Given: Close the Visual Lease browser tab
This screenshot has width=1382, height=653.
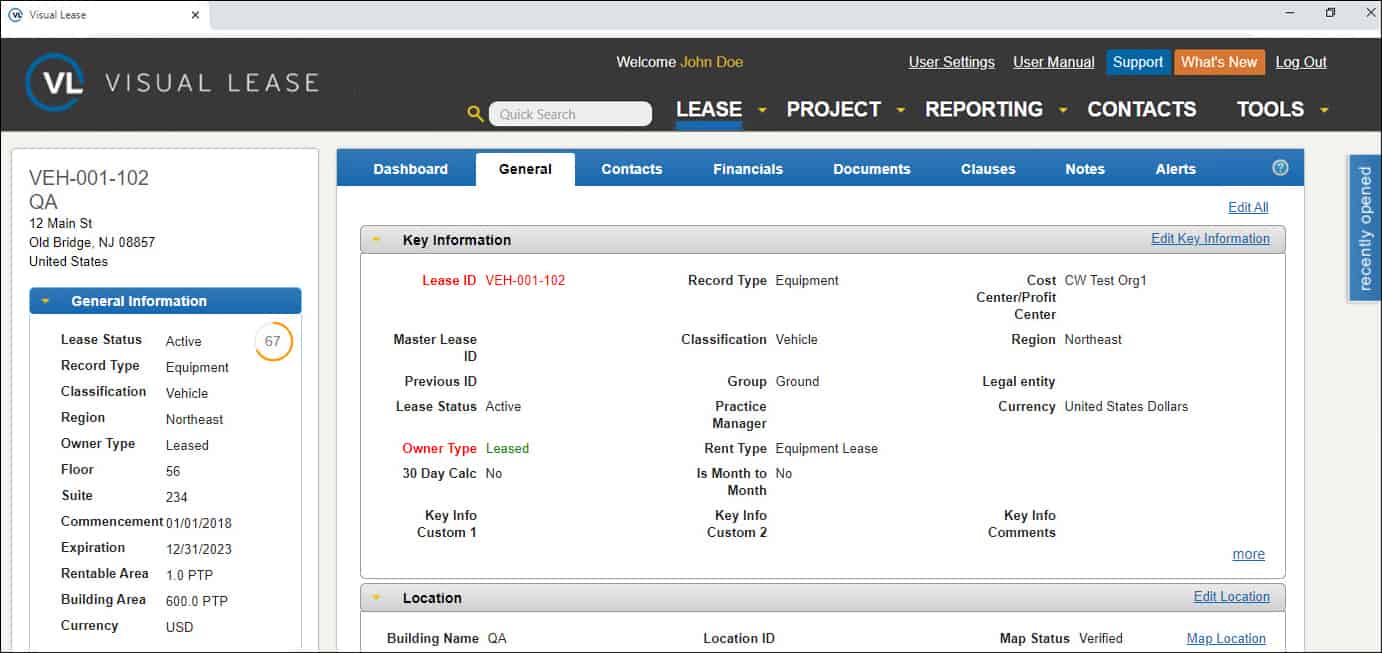Looking at the screenshot, I should click(x=195, y=15).
